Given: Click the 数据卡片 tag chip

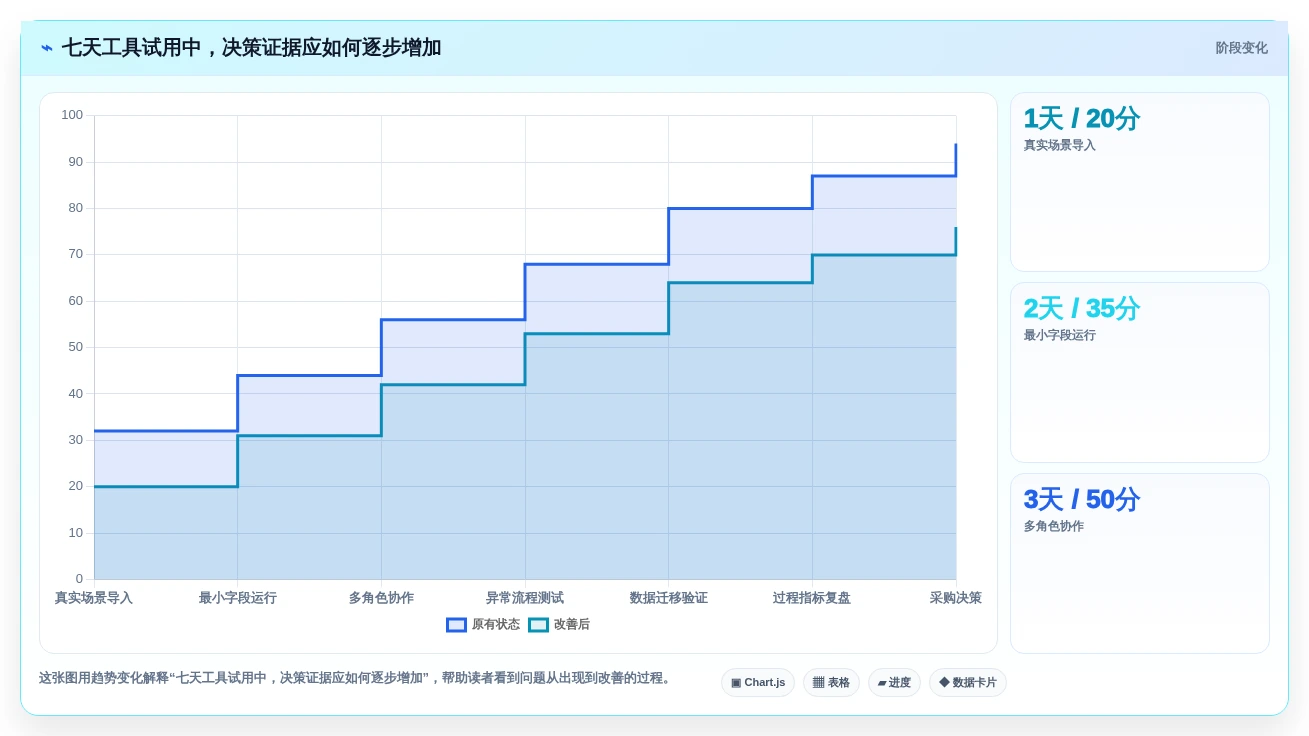Looking at the screenshot, I should click(967, 683).
